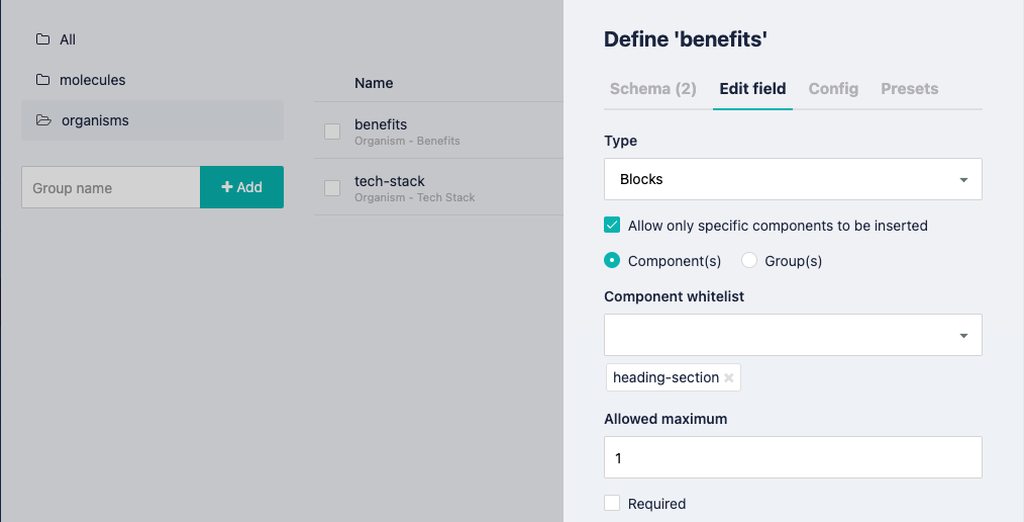Select the Group(s) radio button

pos(749,261)
